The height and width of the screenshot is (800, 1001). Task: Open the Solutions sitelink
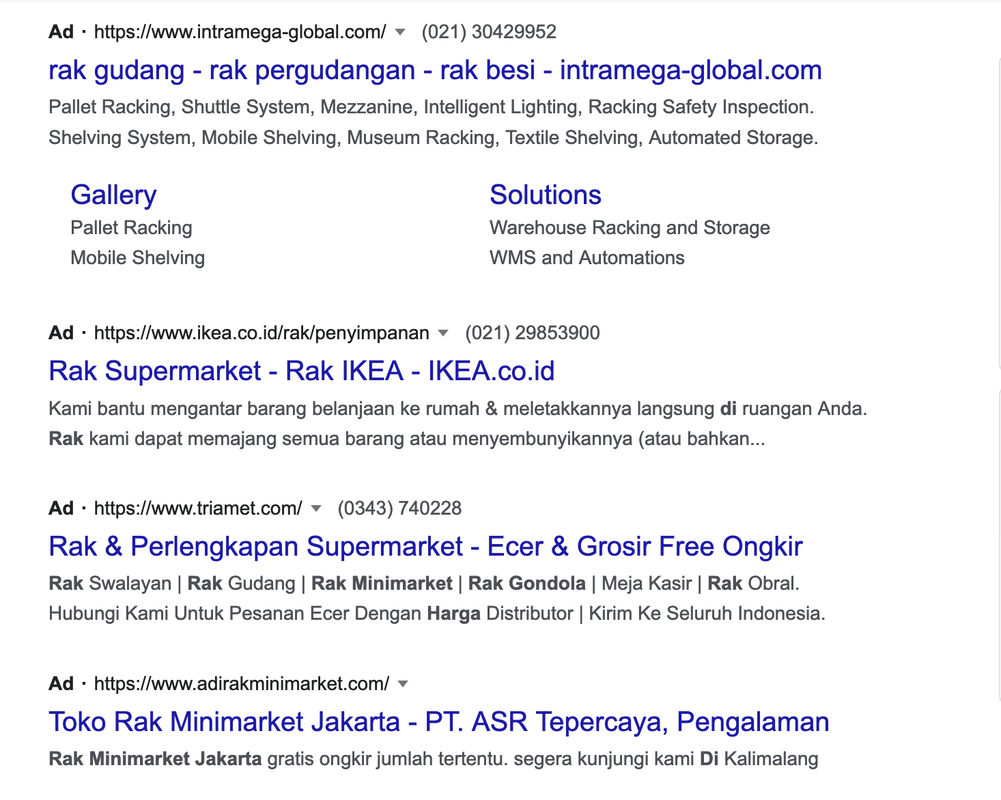pyautogui.click(x=545, y=195)
